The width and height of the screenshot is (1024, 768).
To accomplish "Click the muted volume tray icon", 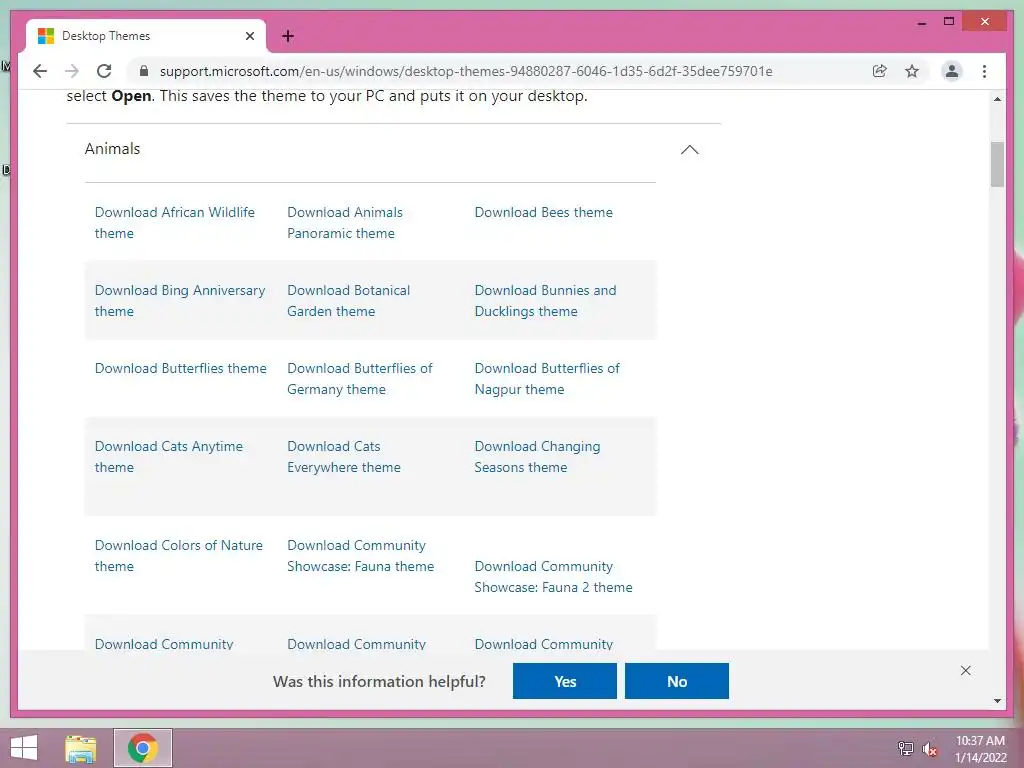I will [930, 748].
